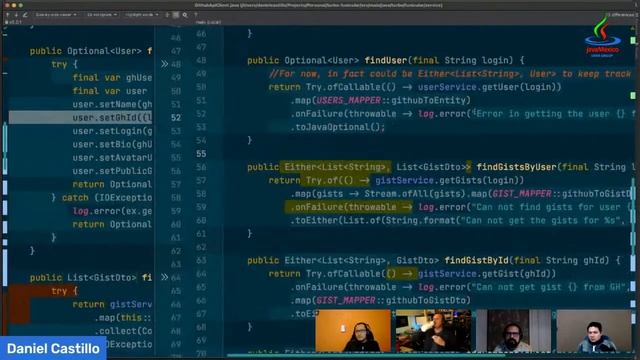Click user.setBio line in left pane

[112, 144]
